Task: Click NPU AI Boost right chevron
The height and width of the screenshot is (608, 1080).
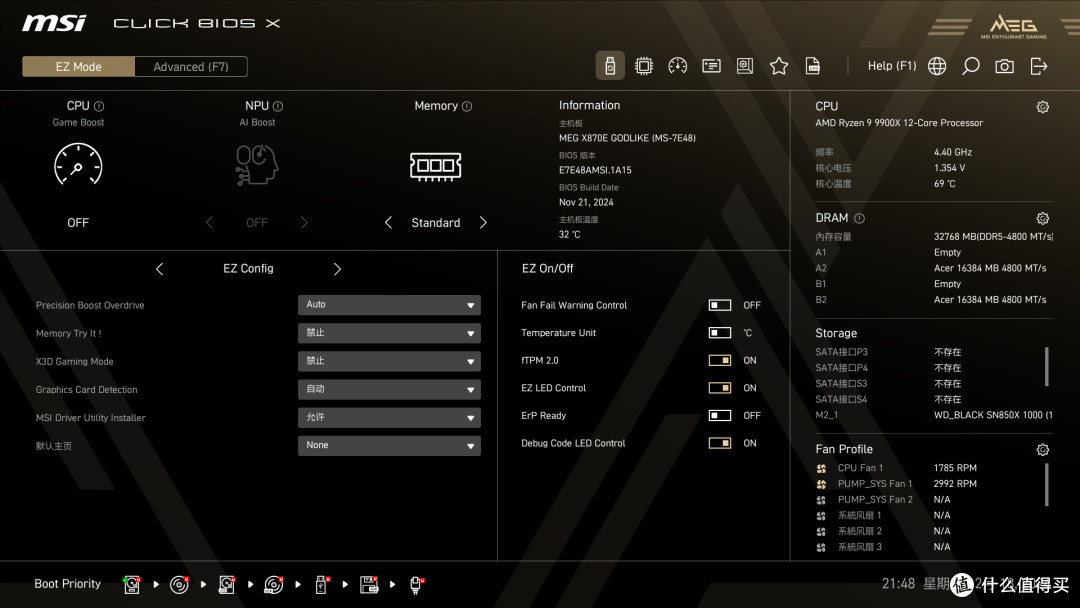Action: point(304,222)
